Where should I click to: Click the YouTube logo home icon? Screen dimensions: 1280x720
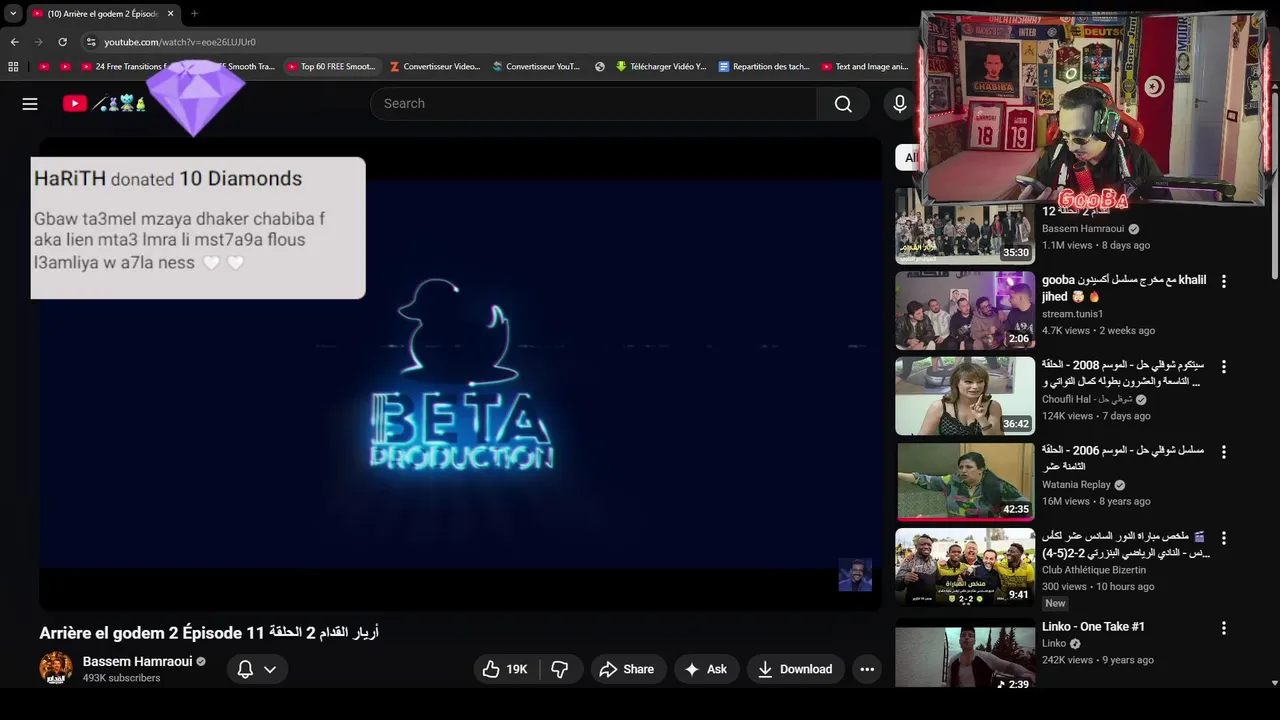coord(75,103)
